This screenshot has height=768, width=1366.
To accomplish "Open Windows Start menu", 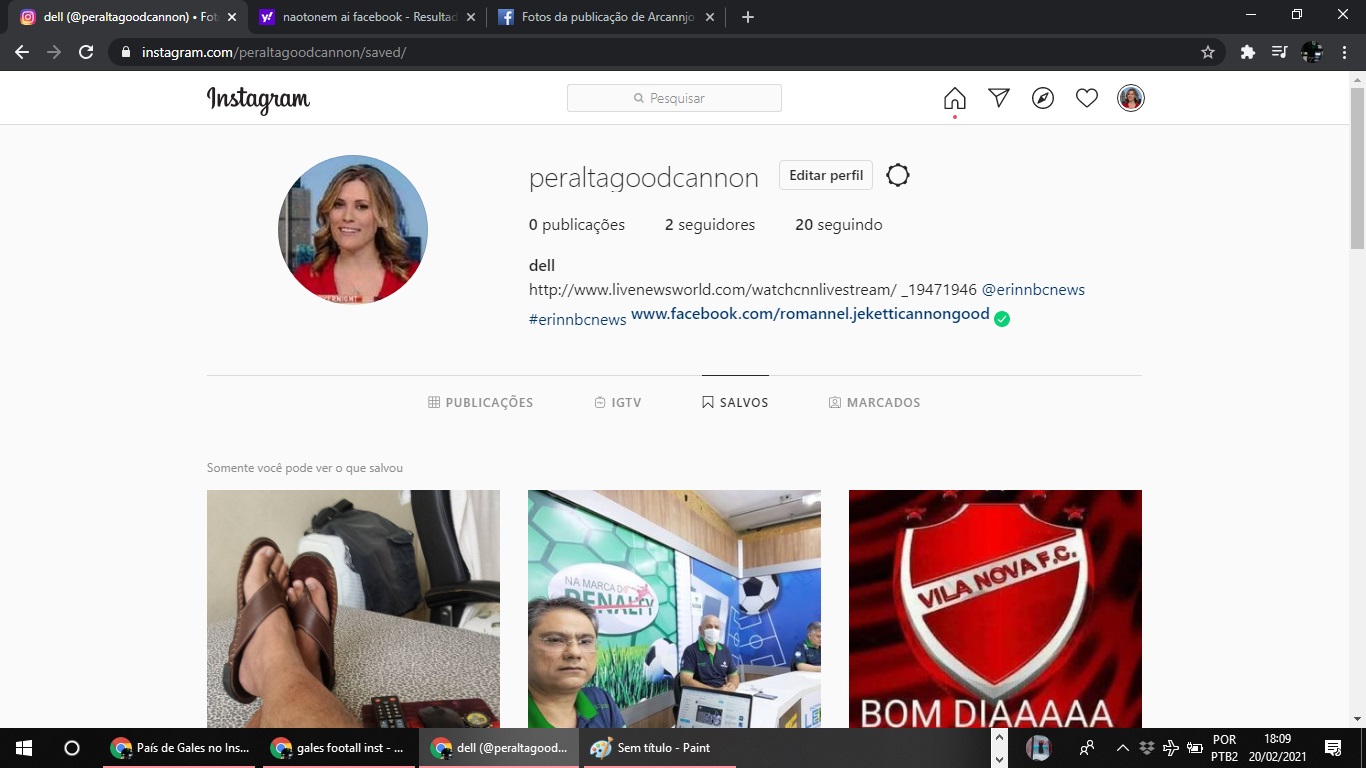I will pyautogui.click(x=24, y=748).
